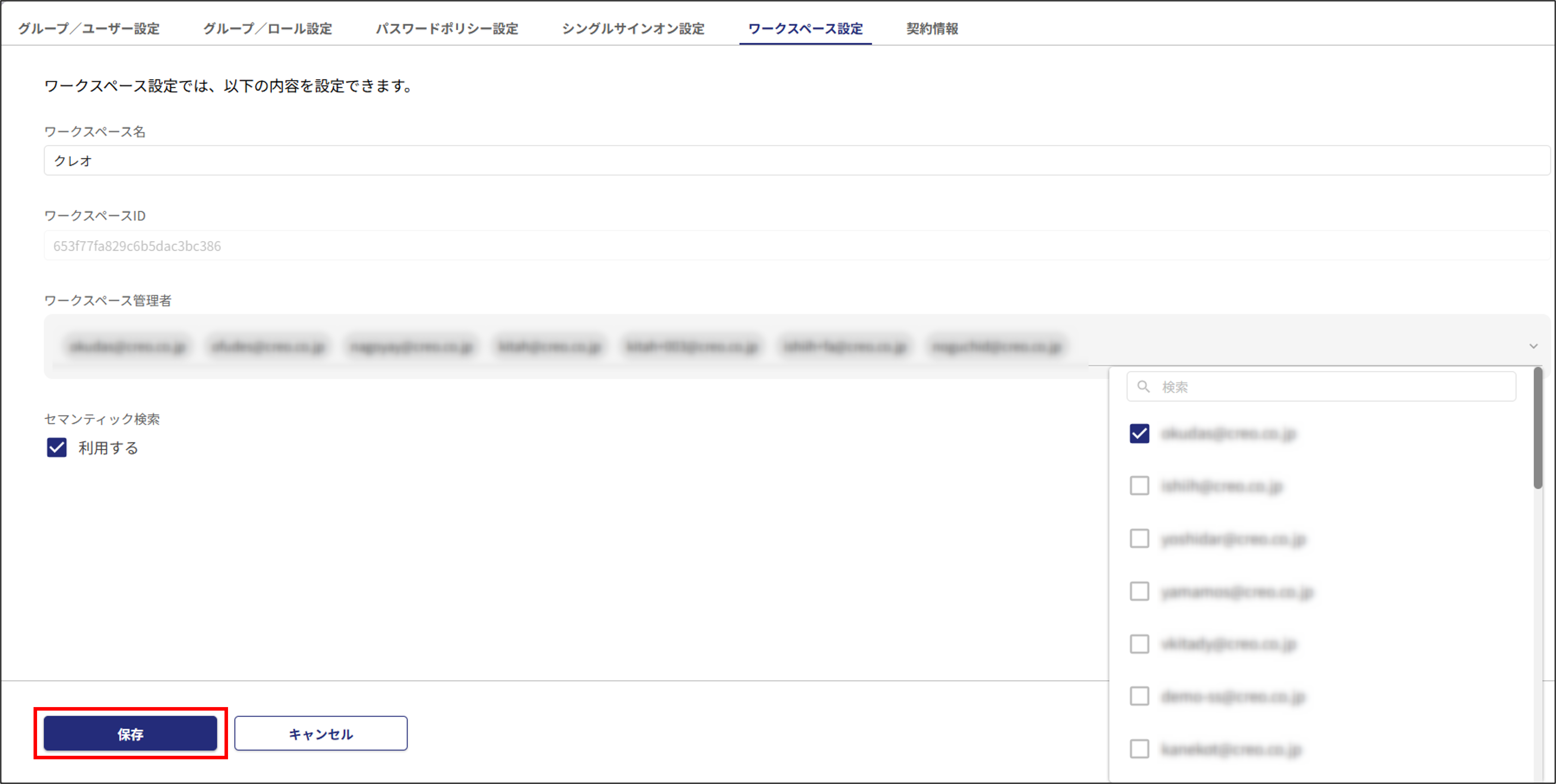The height and width of the screenshot is (784, 1556).
Task: Click the ワークスペース名 input field
Action: click(797, 161)
